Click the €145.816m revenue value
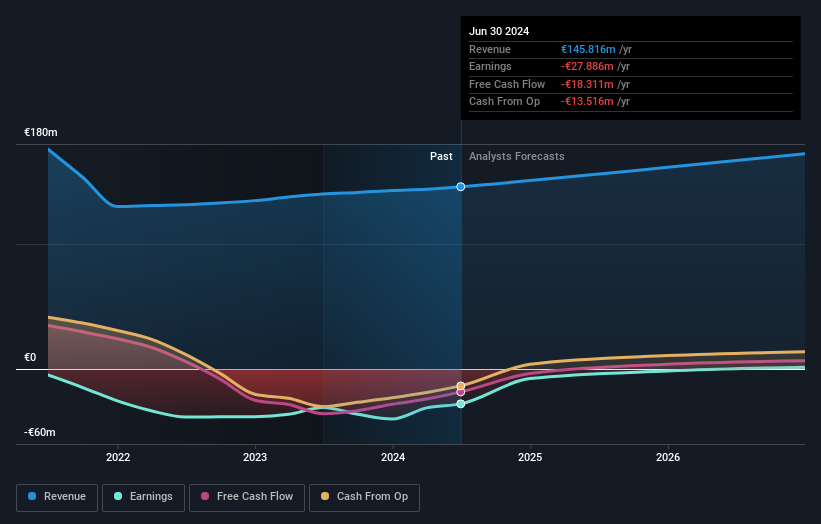The width and height of the screenshot is (821, 524). click(x=588, y=49)
